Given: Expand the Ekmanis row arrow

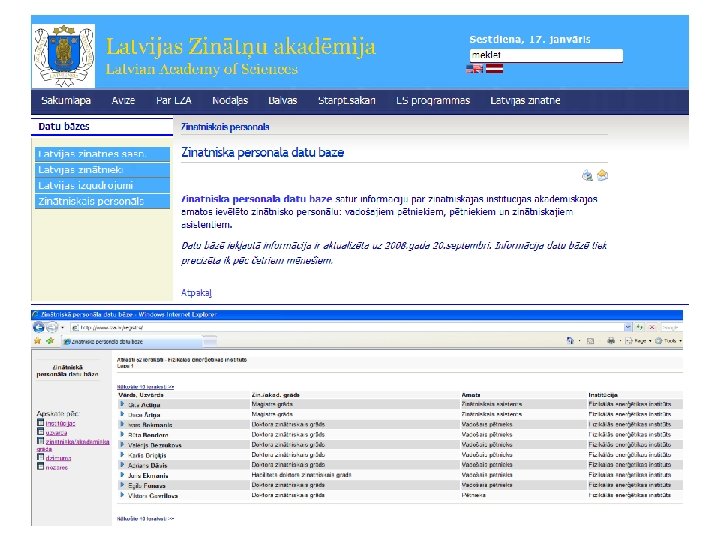Looking at the screenshot, I should click(122, 475).
